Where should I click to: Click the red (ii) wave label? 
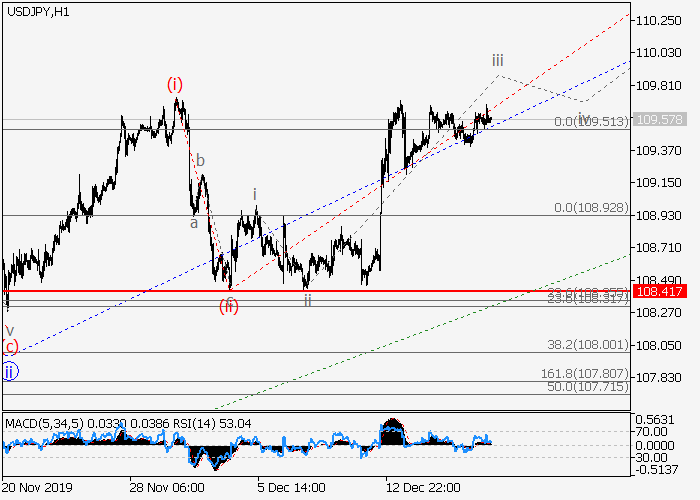coord(229,306)
